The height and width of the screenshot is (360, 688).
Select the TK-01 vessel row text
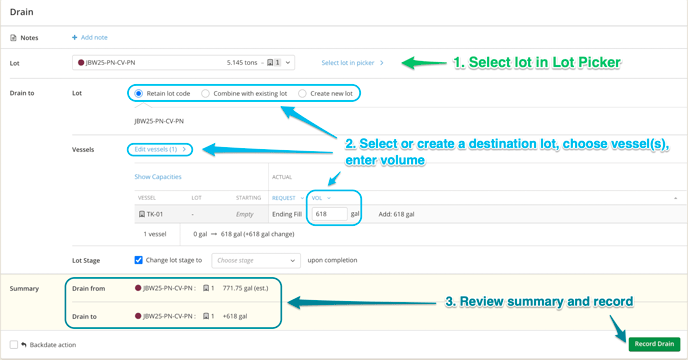click(x=154, y=214)
